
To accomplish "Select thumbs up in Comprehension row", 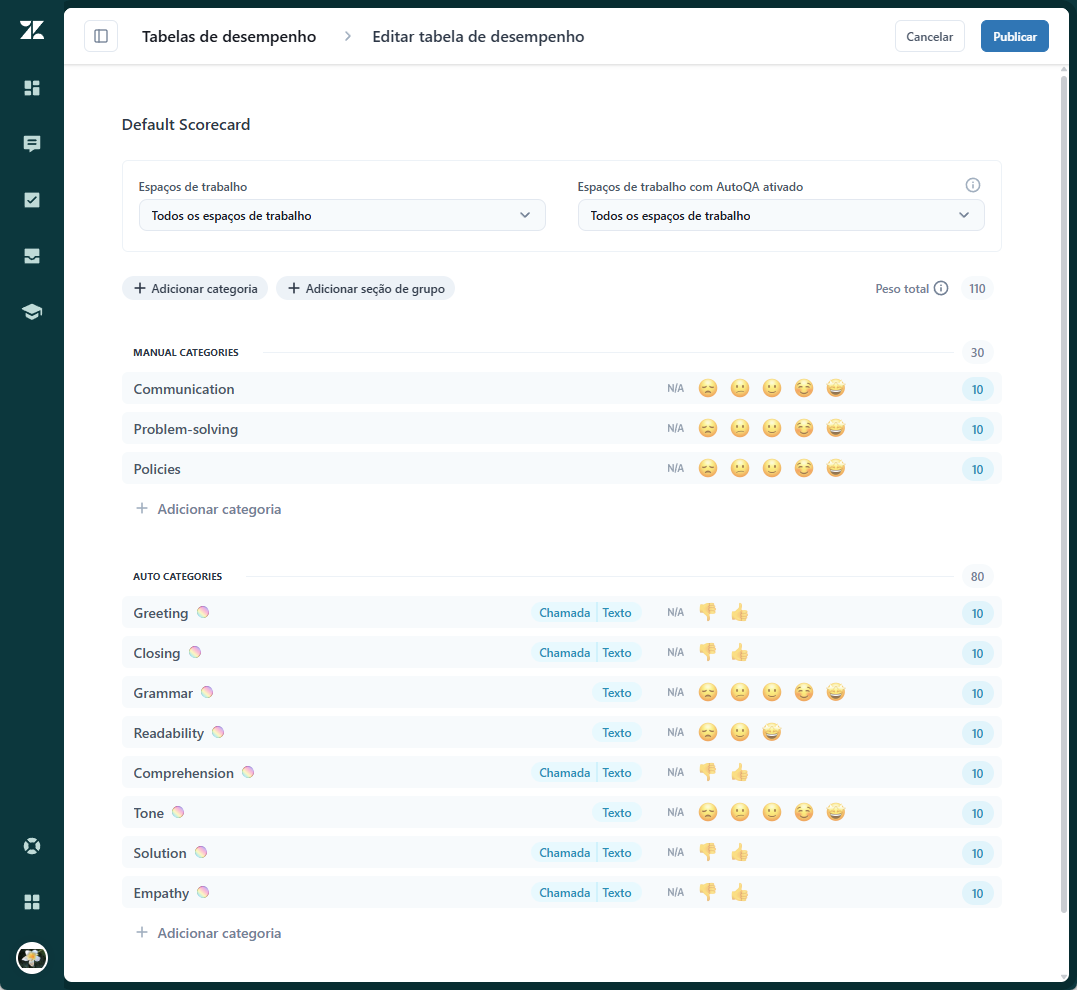I will coord(740,772).
